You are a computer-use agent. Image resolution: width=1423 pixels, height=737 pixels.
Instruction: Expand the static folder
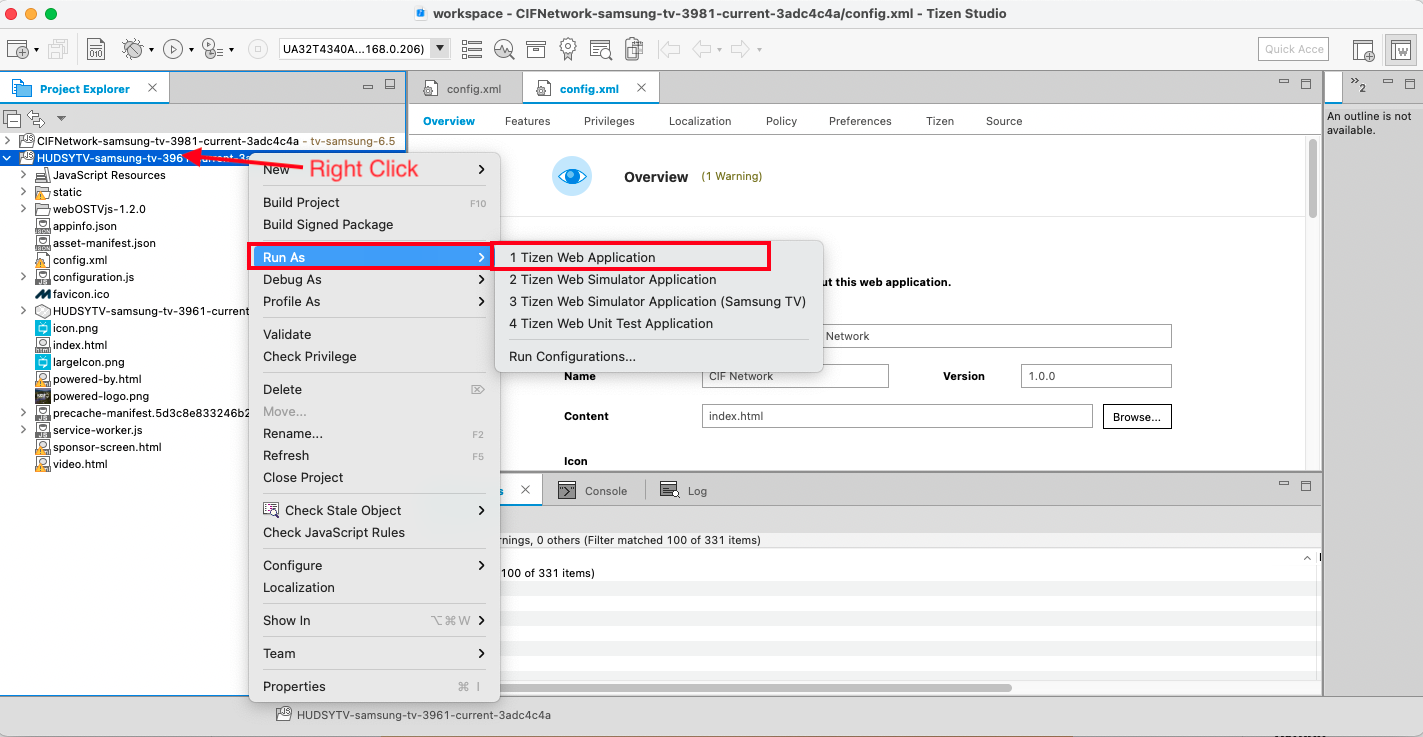coord(24,192)
